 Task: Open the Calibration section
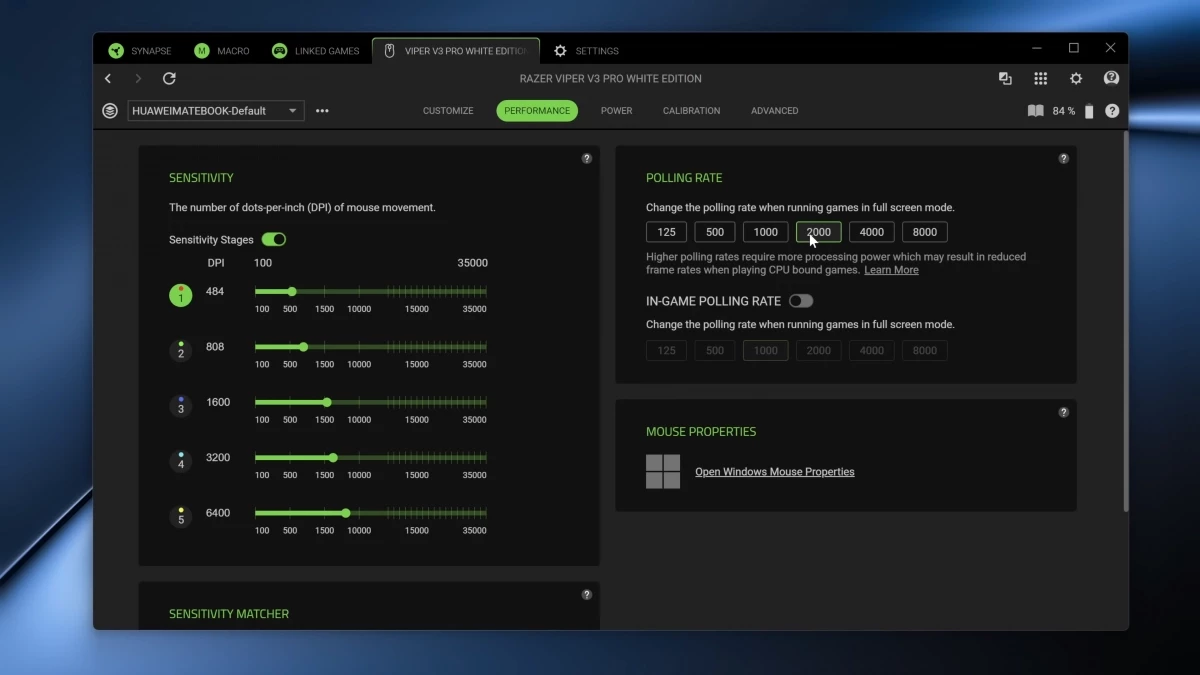[x=691, y=111]
